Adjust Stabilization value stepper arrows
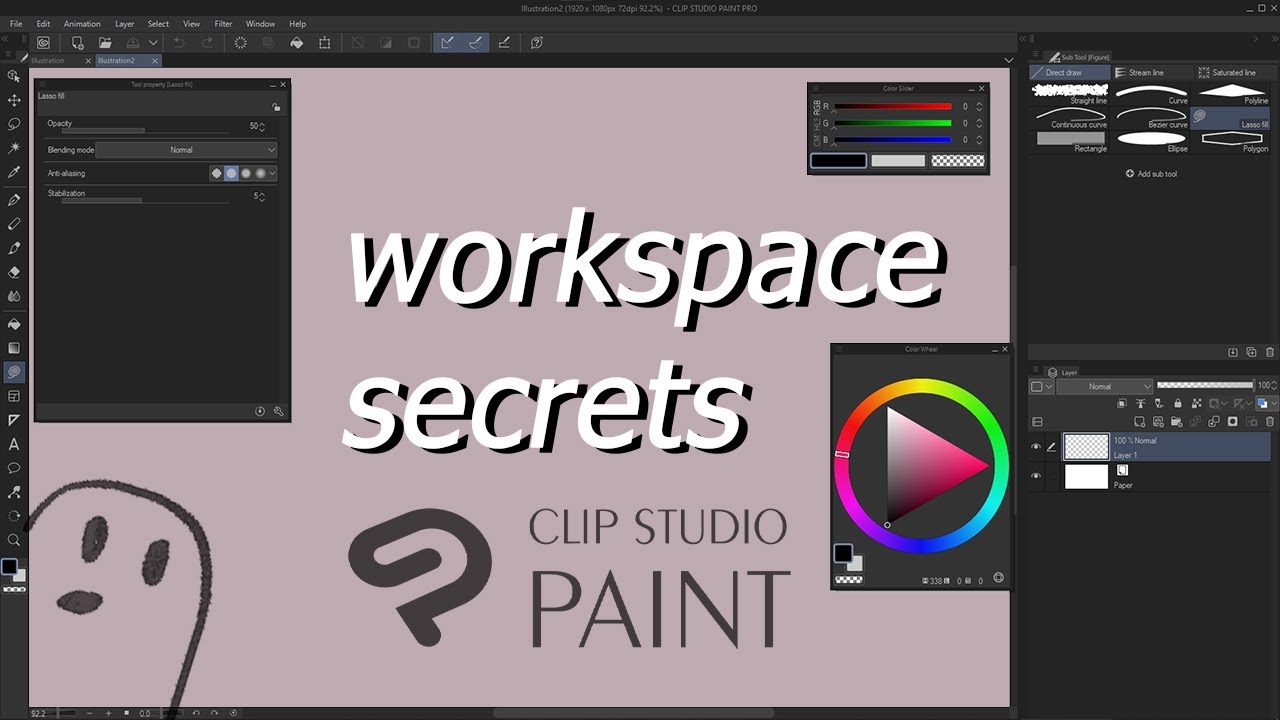 tap(262, 196)
